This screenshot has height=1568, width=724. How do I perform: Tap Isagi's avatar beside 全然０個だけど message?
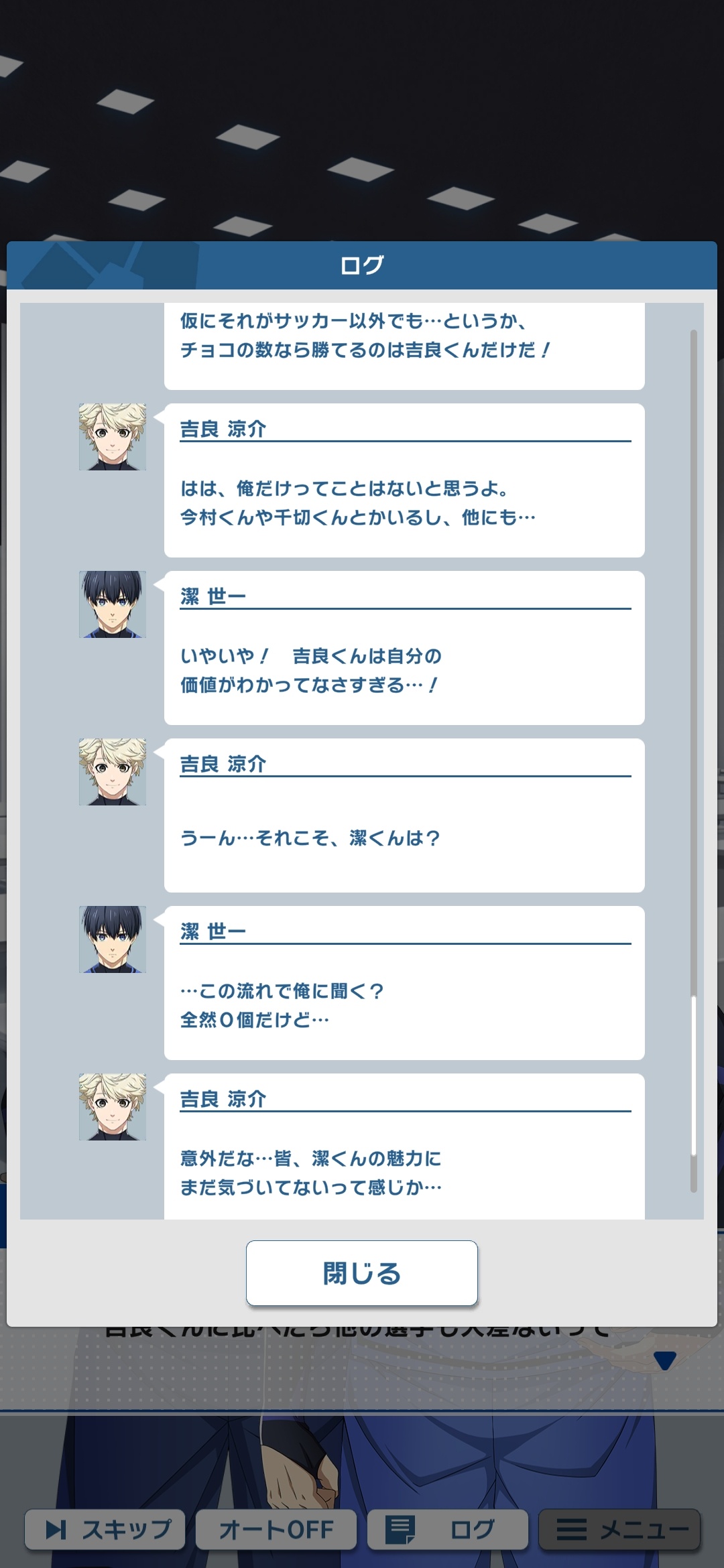pyautogui.click(x=113, y=939)
